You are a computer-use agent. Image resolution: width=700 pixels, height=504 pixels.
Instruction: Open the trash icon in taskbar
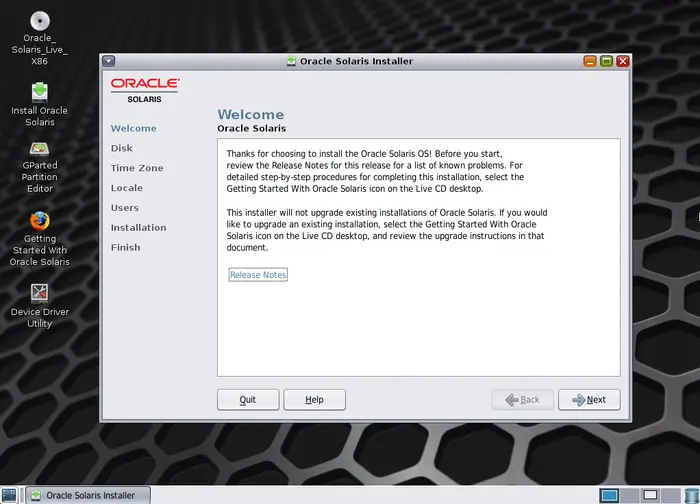tap(692, 496)
